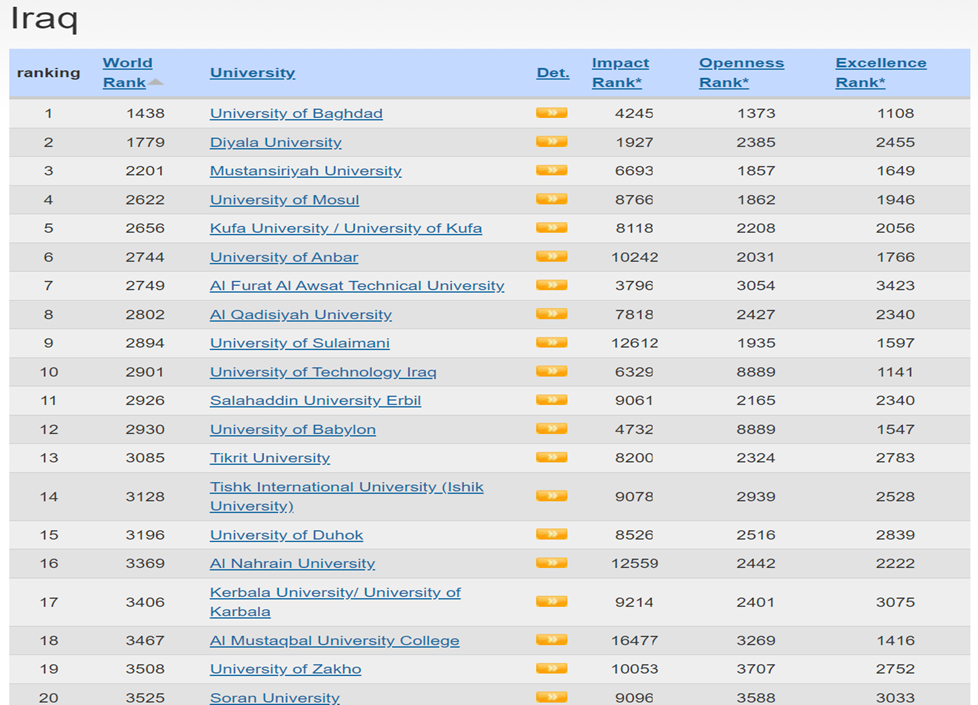Click details icon for University of Anbar

click(551, 257)
